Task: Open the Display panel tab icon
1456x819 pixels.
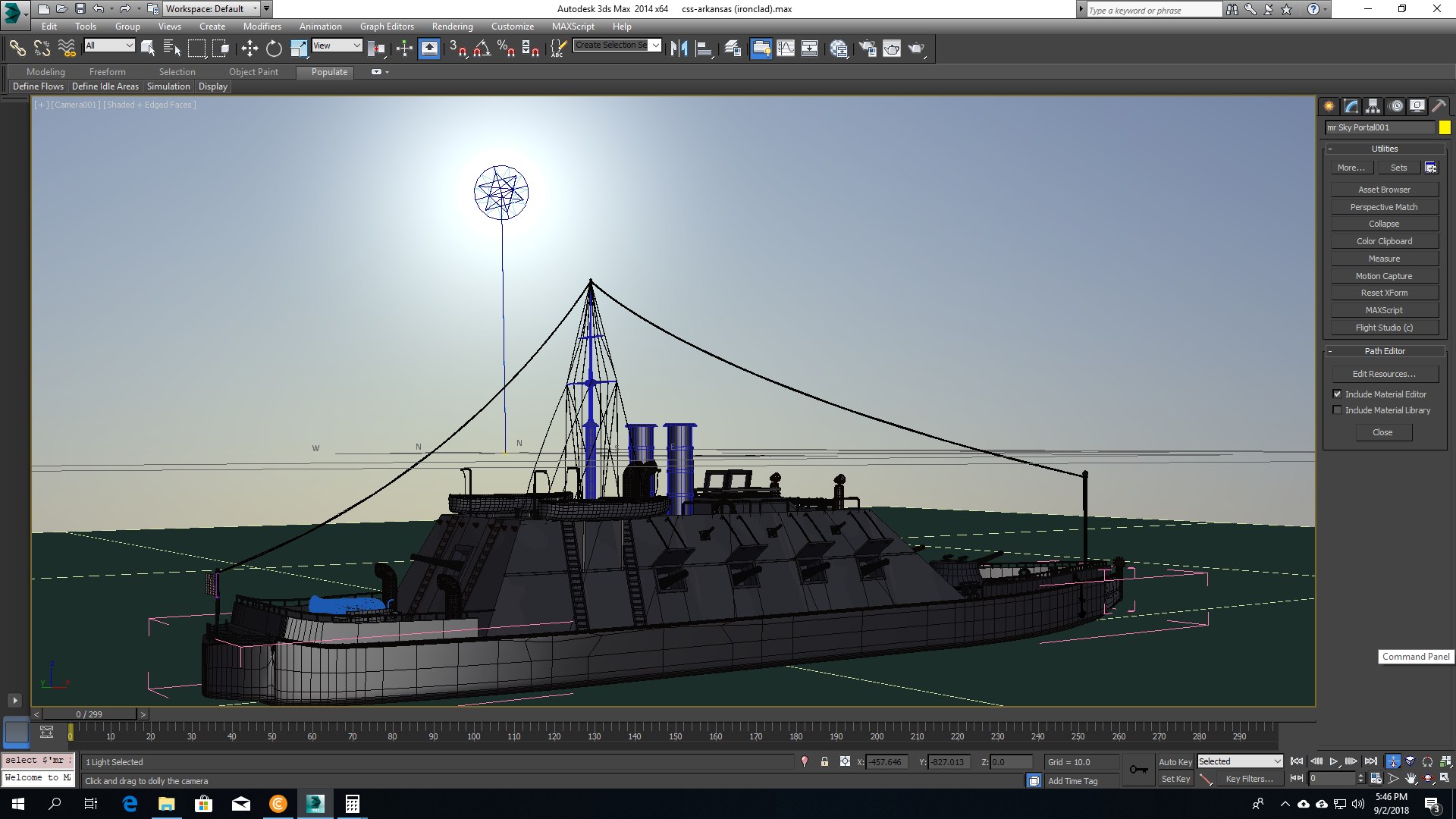Action: (1417, 106)
